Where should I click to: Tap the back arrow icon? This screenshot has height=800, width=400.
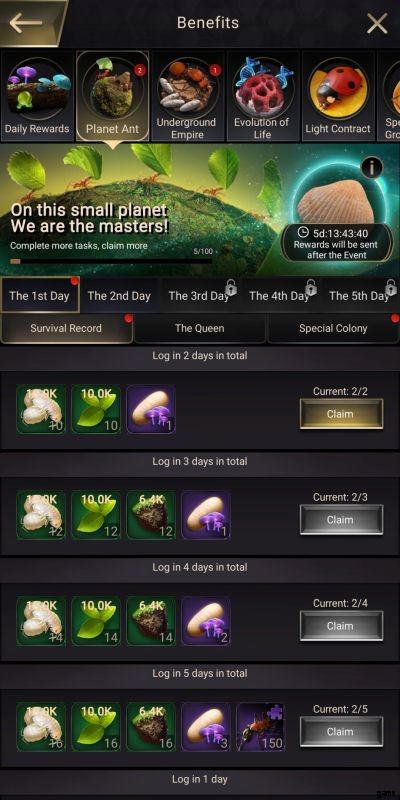click(26, 23)
